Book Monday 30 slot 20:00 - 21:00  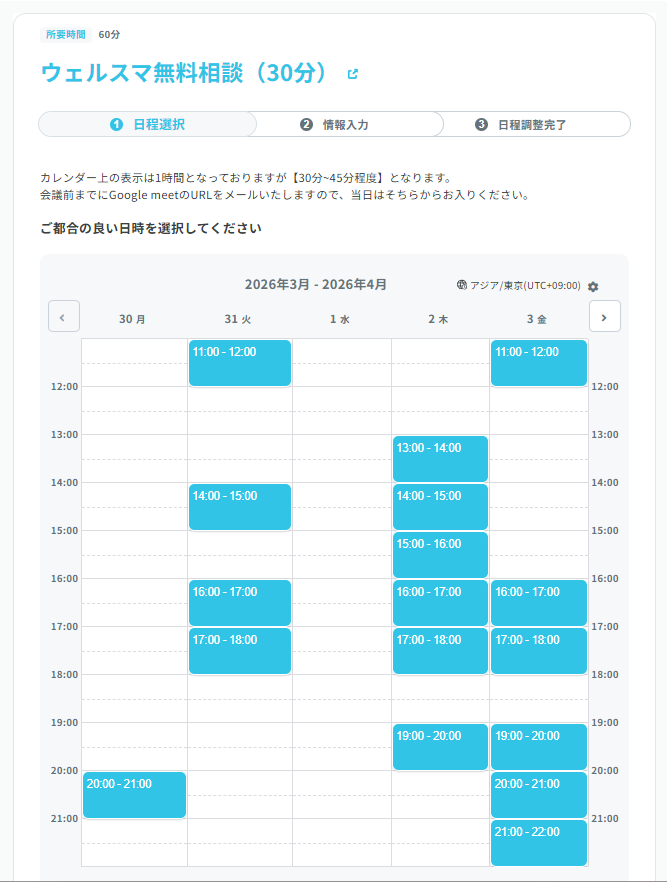click(135, 795)
